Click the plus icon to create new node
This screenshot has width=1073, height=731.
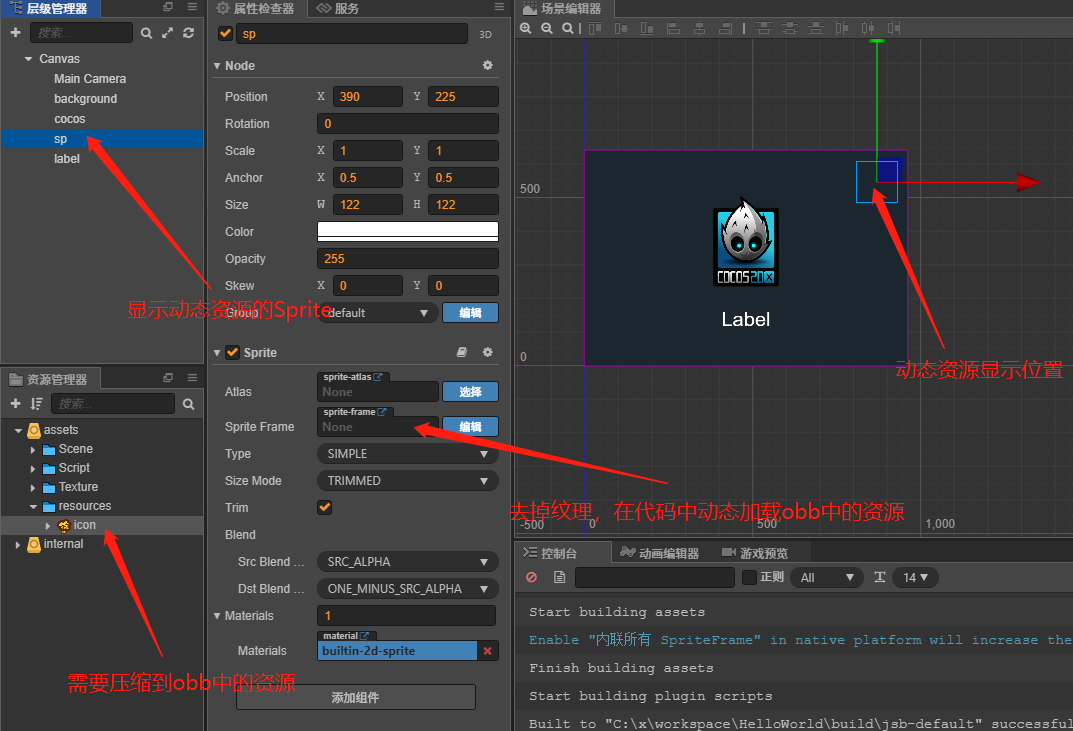14,32
